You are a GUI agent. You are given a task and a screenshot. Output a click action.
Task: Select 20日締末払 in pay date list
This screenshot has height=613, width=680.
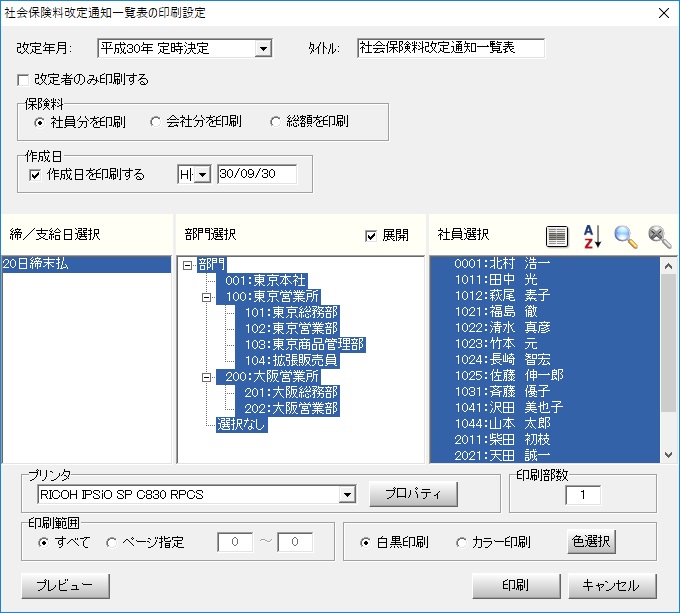click(x=87, y=264)
